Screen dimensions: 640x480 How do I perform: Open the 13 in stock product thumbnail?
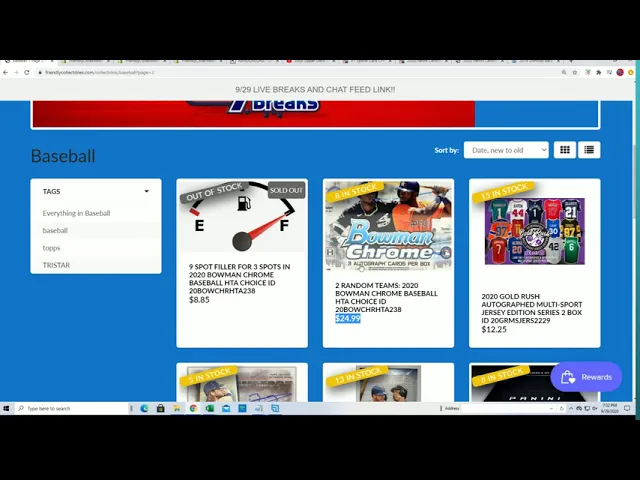click(x=388, y=383)
